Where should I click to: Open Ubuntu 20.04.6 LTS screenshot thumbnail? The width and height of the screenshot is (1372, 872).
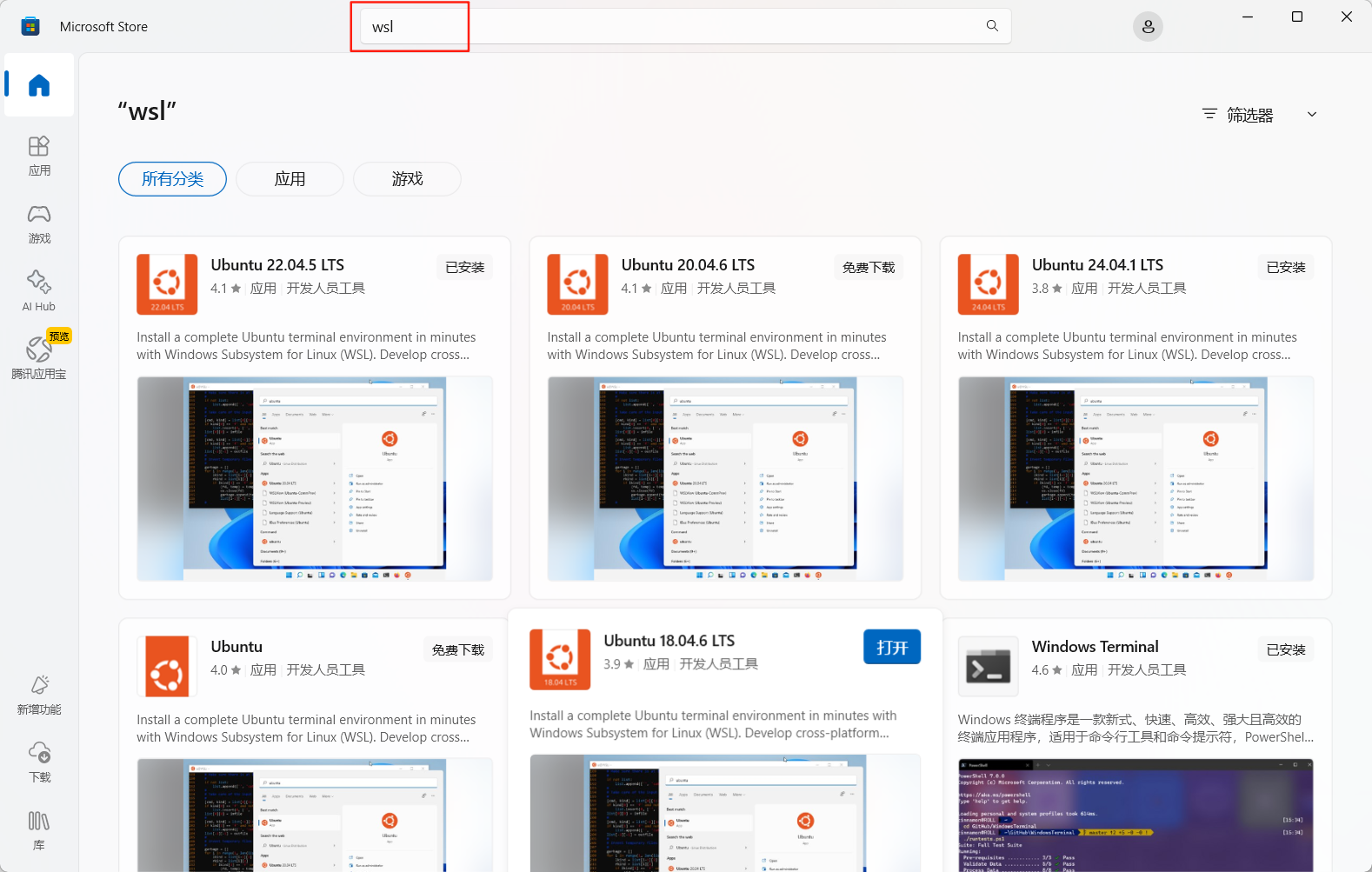[x=725, y=479]
